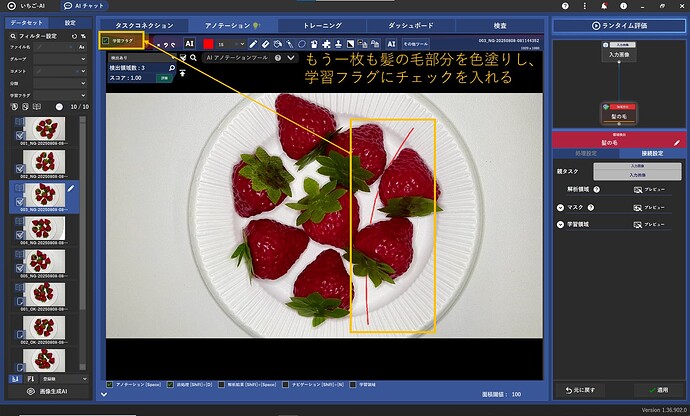Expand the AIアノテーションツール chevron
The image size is (690, 416).
(x=291, y=58)
